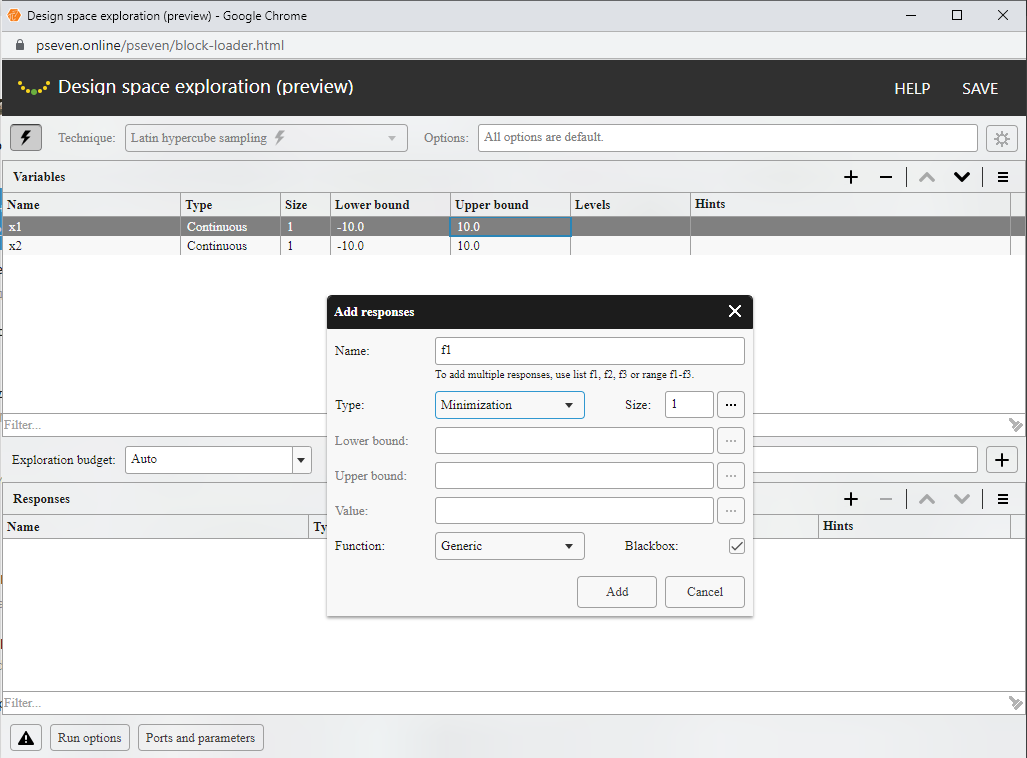This screenshot has width=1027, height=758.
Task: Click the Add button in dialog
Action: coord(617,592)
